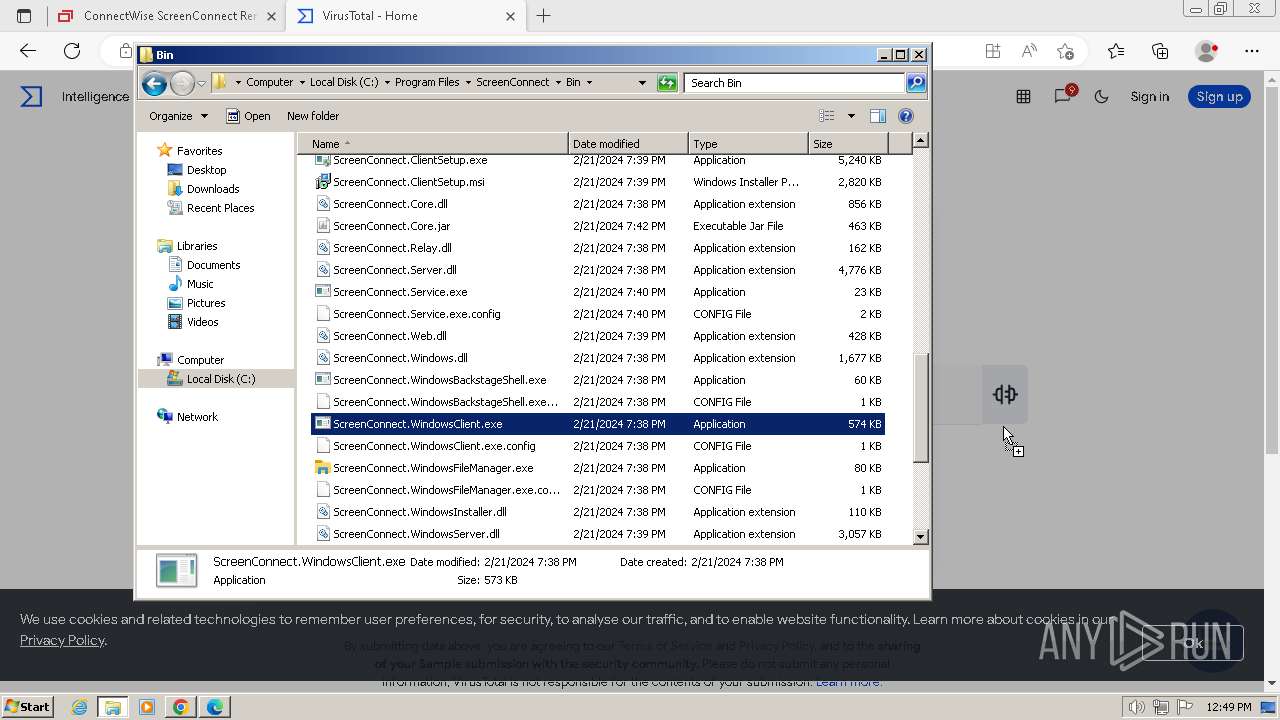Click inside the Search Bin field
The image size is (1280, 720).
click(795, 83)
